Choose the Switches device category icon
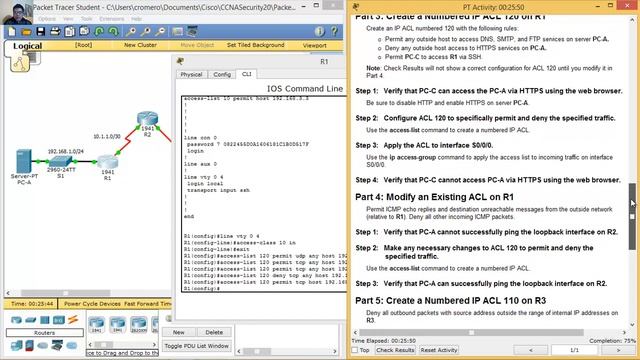Screen dimensions: 640x360 (x=31, y=320)
